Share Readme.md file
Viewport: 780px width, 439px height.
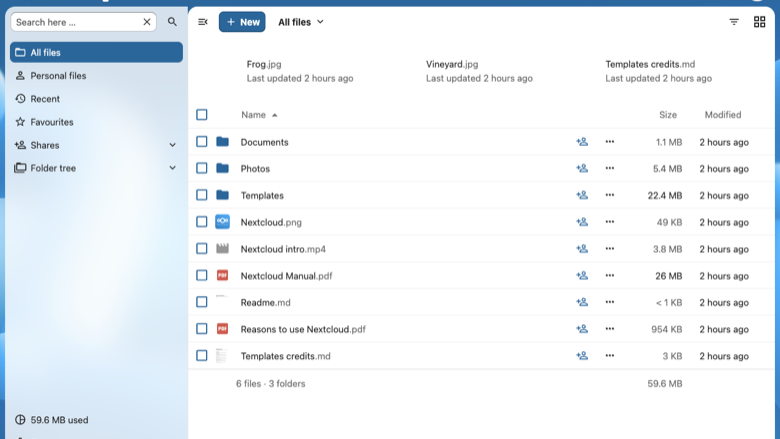click(582, 302)
